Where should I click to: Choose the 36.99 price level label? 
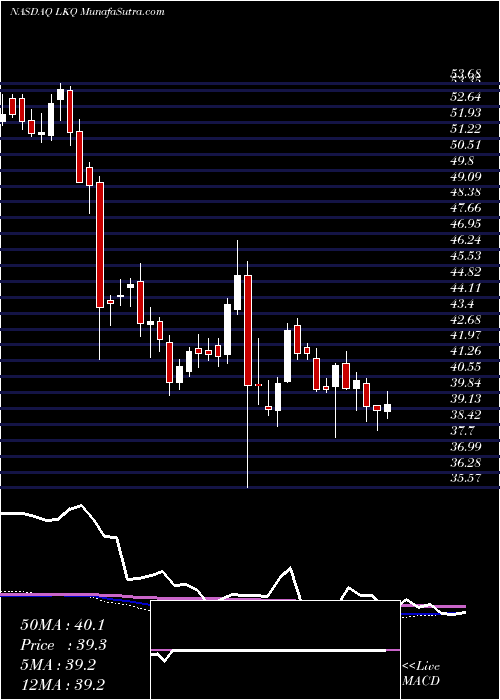466,447
